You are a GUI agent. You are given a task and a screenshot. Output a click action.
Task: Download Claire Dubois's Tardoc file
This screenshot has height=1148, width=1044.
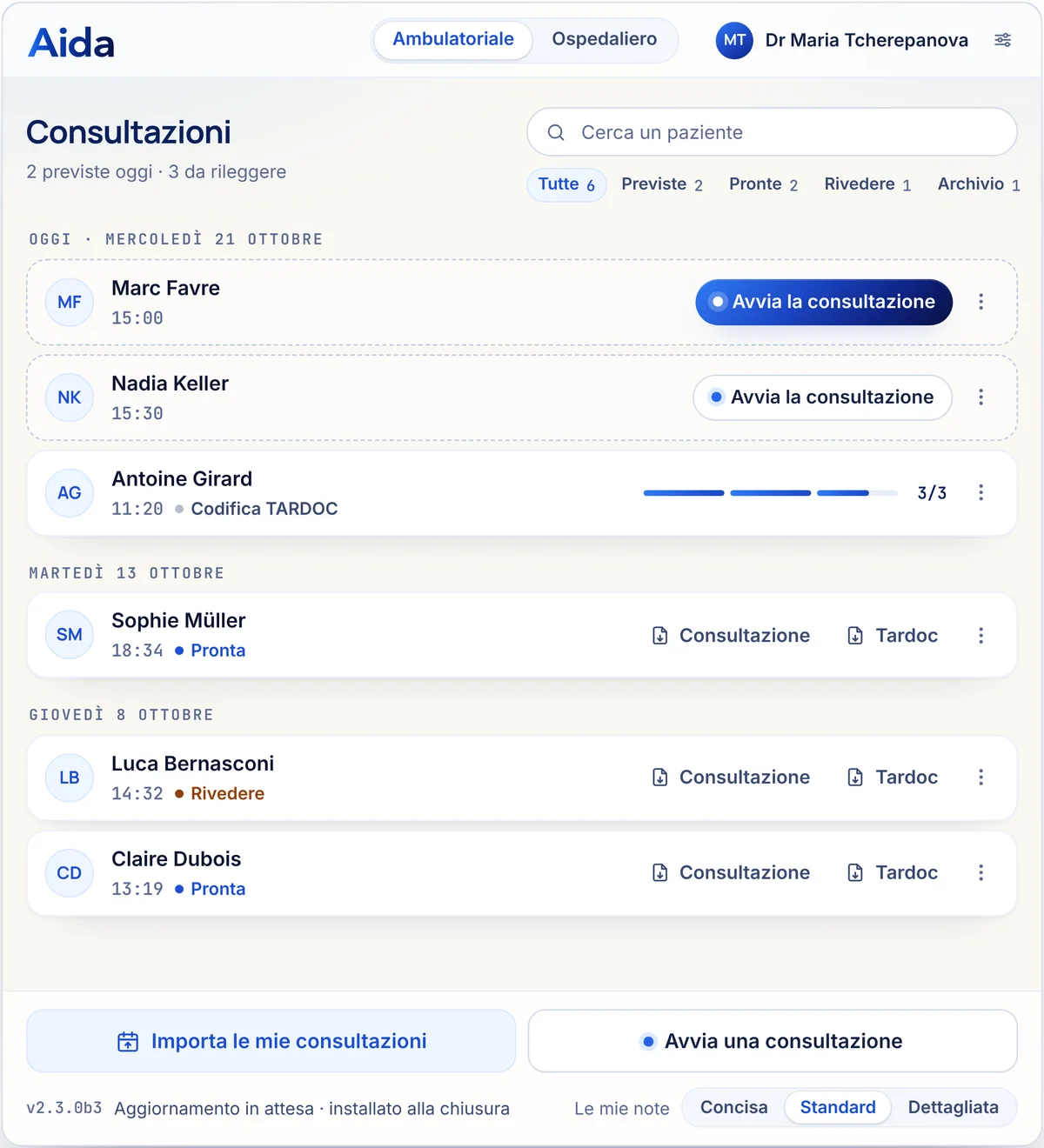893,873
